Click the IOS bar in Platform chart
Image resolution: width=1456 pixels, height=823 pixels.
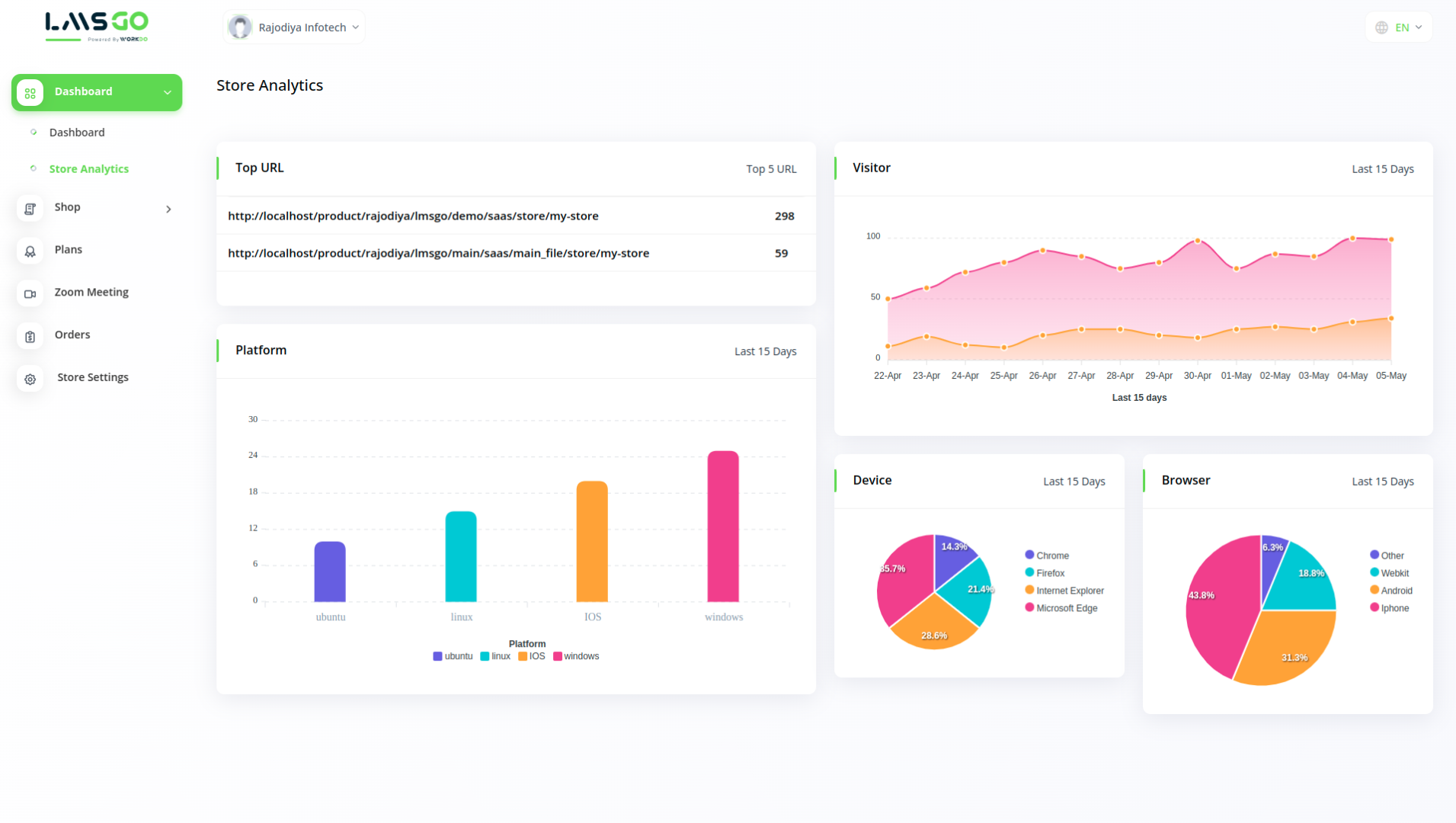tap(592, 541)
